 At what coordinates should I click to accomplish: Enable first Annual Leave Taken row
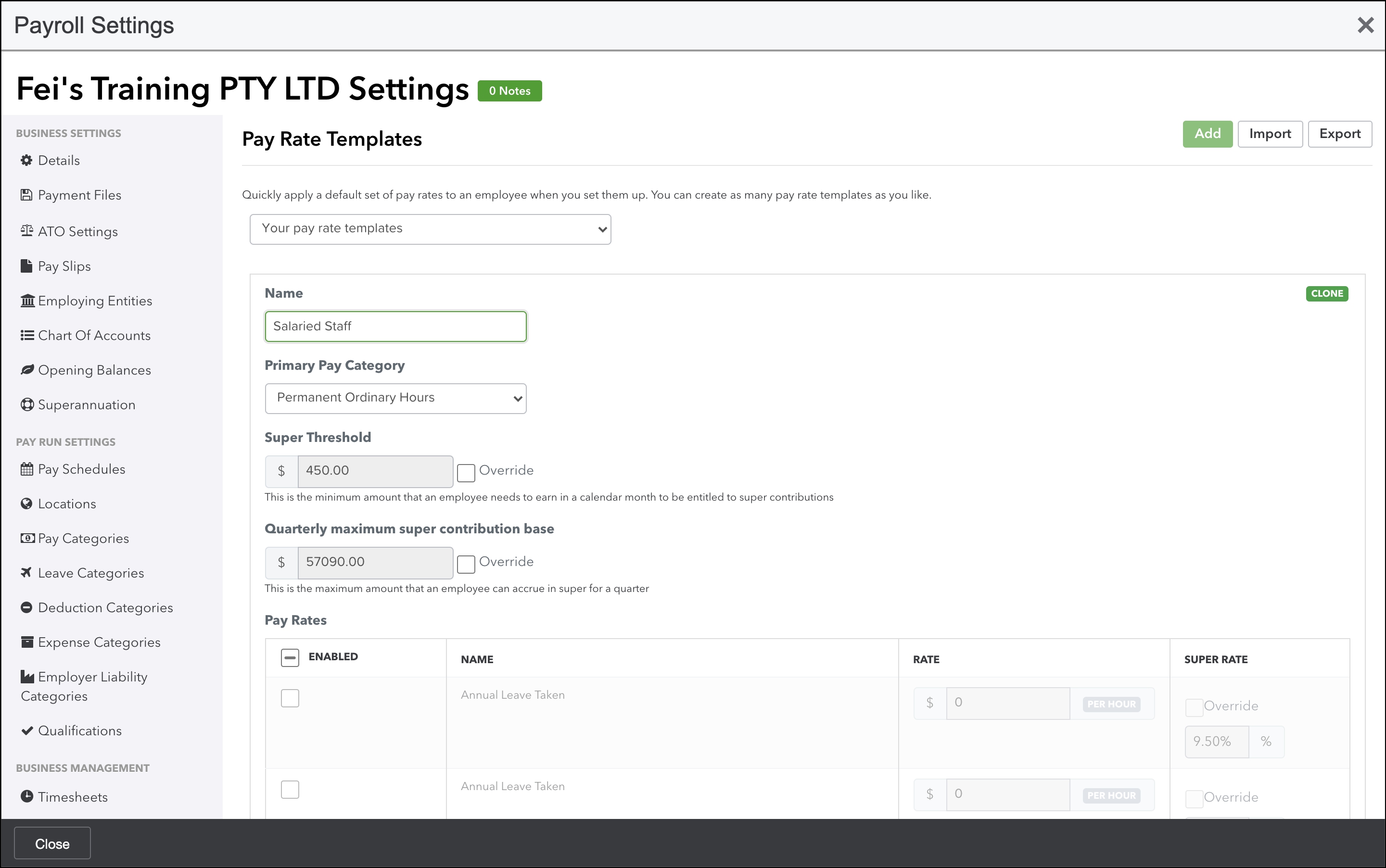[290, 698]
